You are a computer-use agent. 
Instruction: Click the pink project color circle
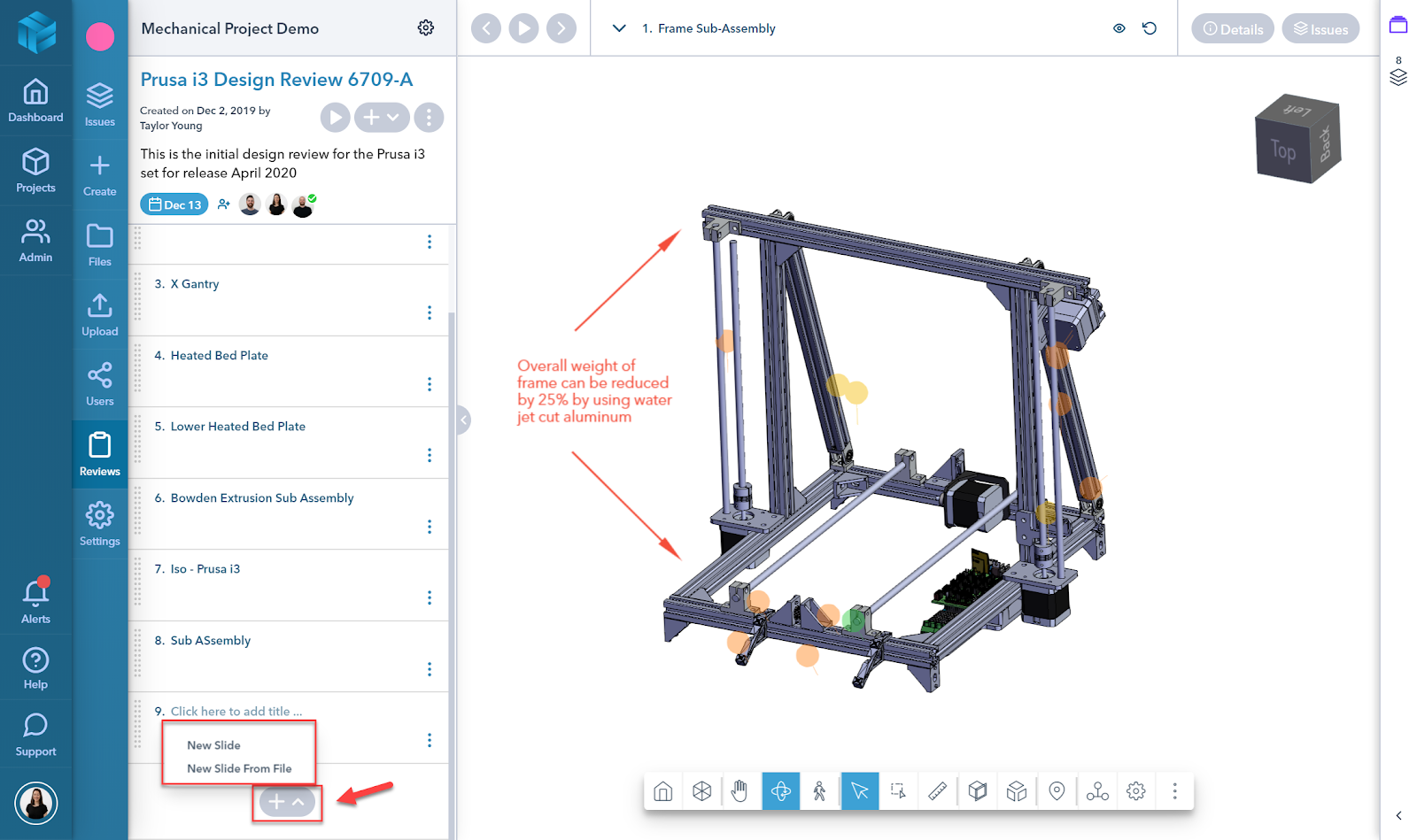tap(100, 36)
